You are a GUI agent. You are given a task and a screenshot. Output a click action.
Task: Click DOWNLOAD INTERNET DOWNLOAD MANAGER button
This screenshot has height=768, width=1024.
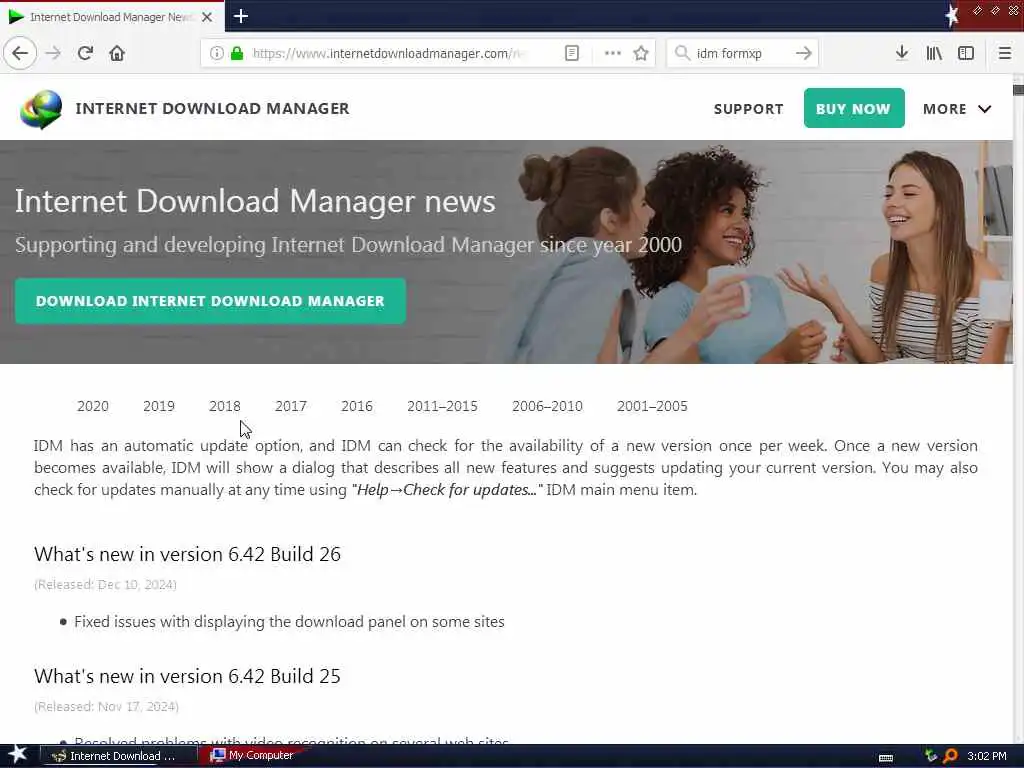coord(210,301)
